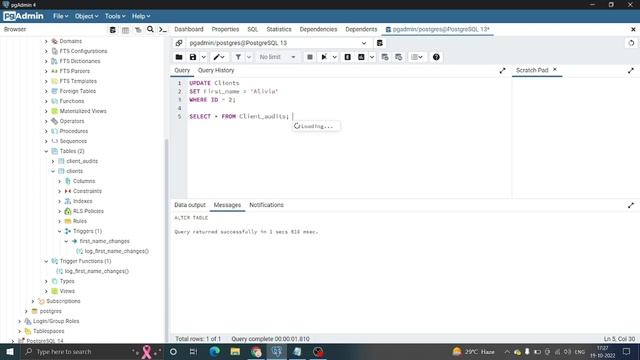The image size is (640, 360).
Task: Switch to the Dashboard tab
Action: (x=189, y=29)
